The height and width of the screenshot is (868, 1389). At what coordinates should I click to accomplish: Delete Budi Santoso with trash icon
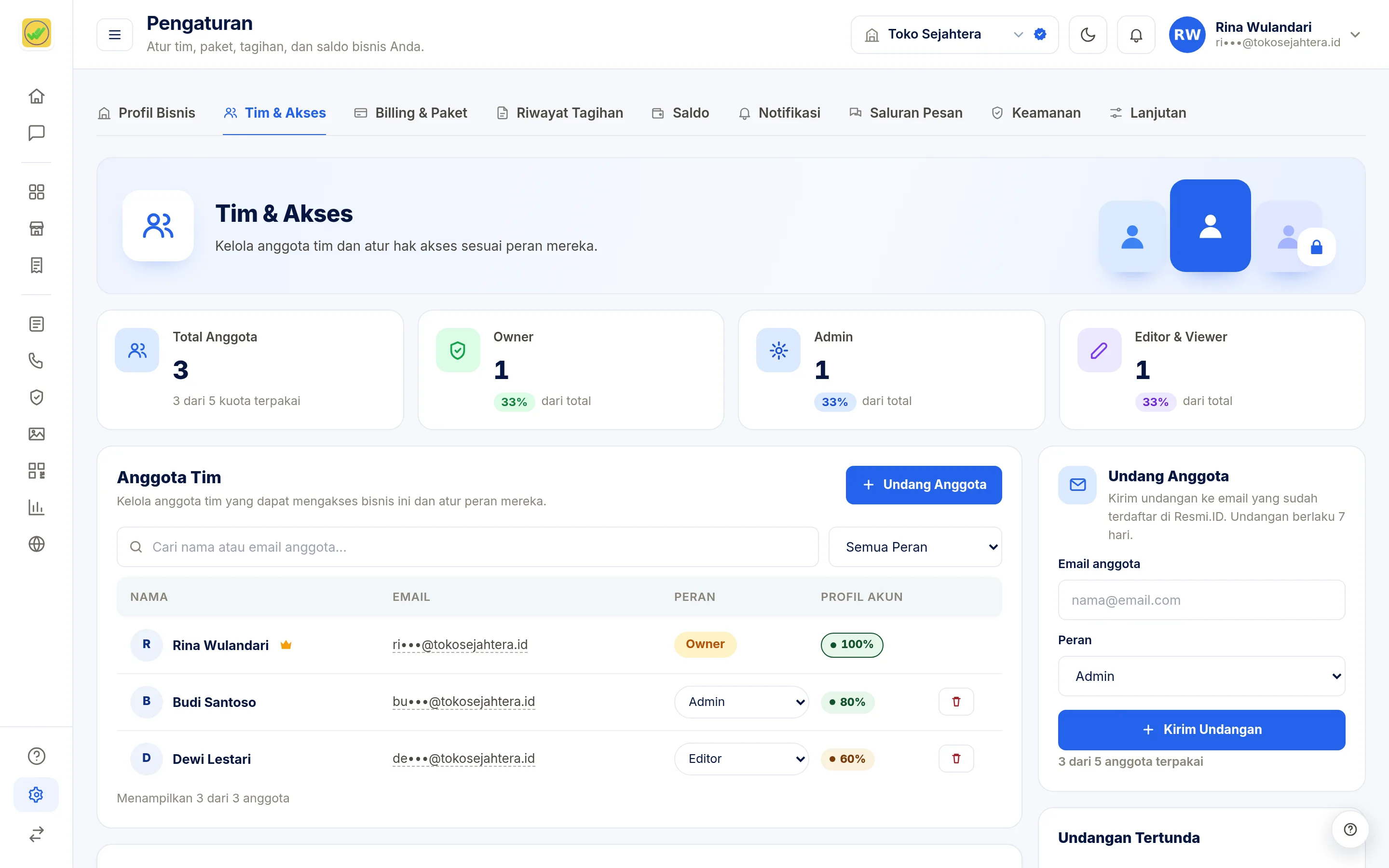click(x=955, y=702)
